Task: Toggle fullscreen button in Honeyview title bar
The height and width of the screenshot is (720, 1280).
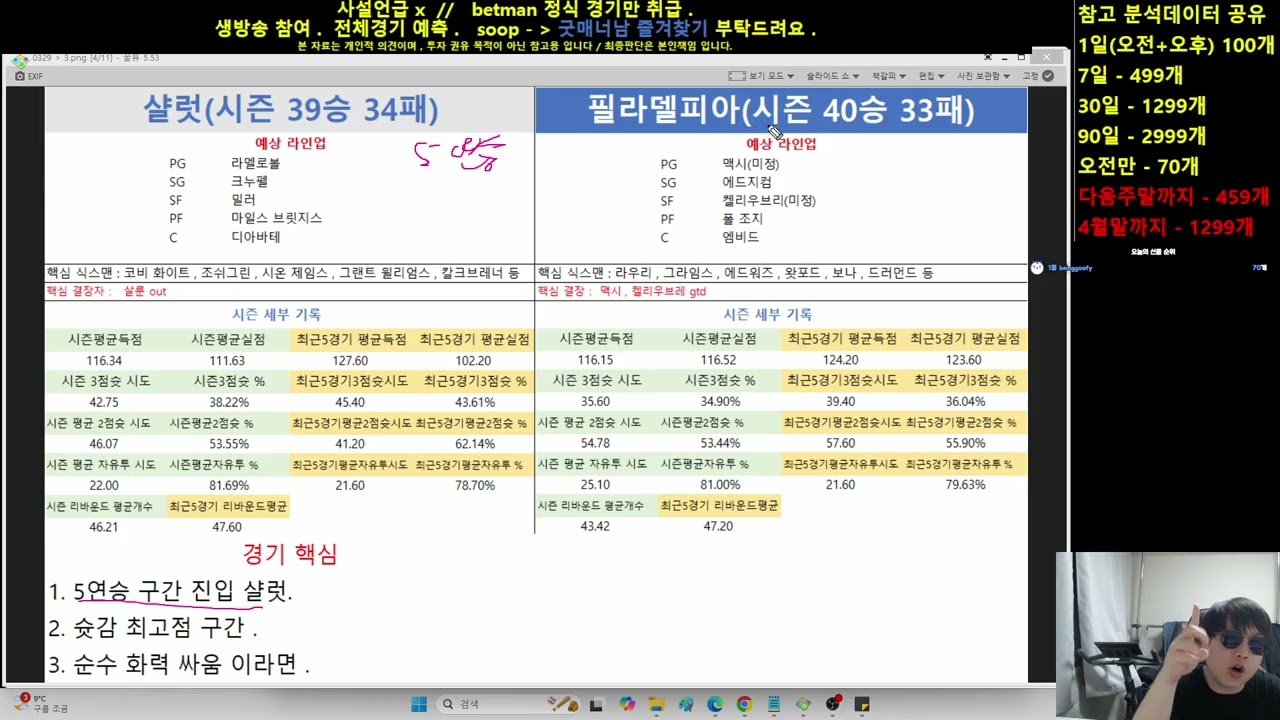Action: point(987,57)
